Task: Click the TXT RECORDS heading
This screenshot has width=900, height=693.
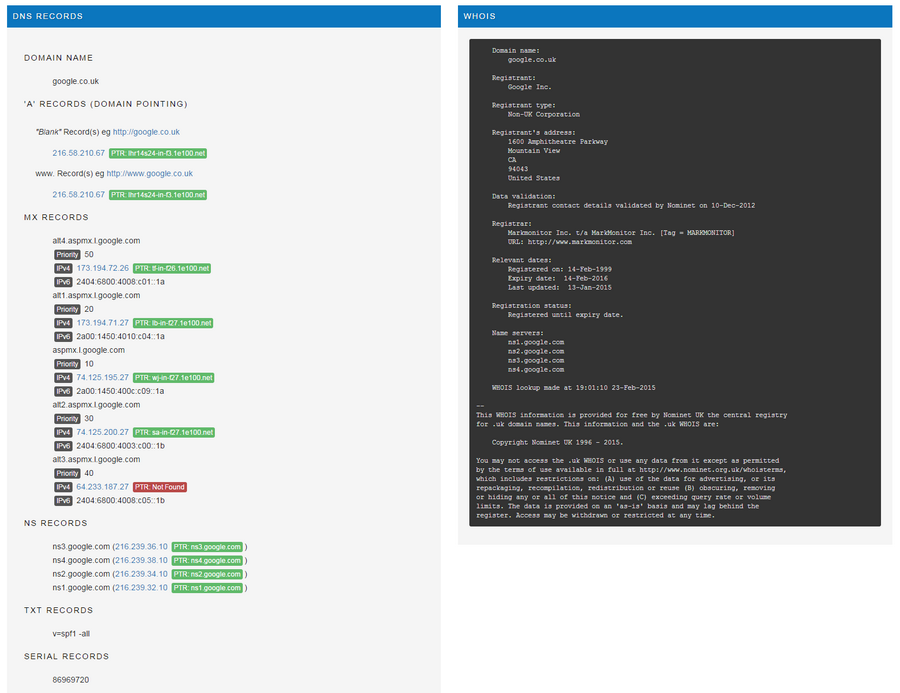Action: point(58,610)
